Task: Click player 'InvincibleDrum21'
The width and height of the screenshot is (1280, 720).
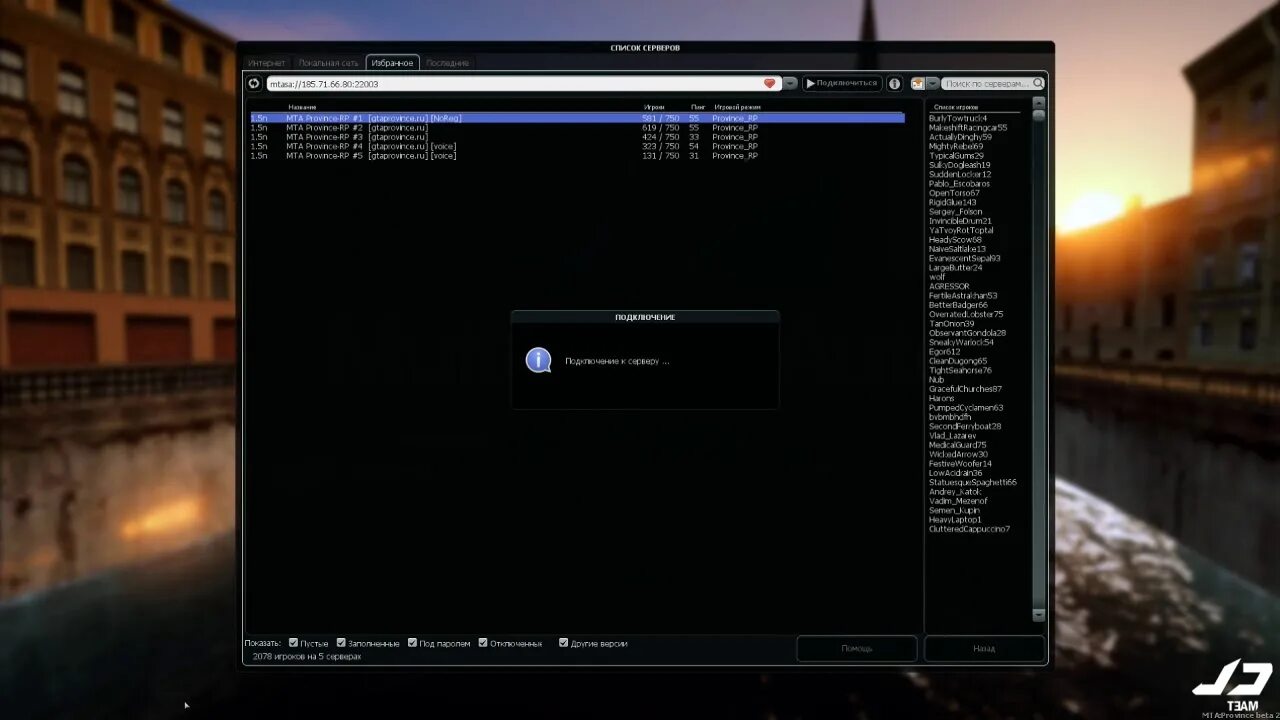Action: (x=960, y=221)
